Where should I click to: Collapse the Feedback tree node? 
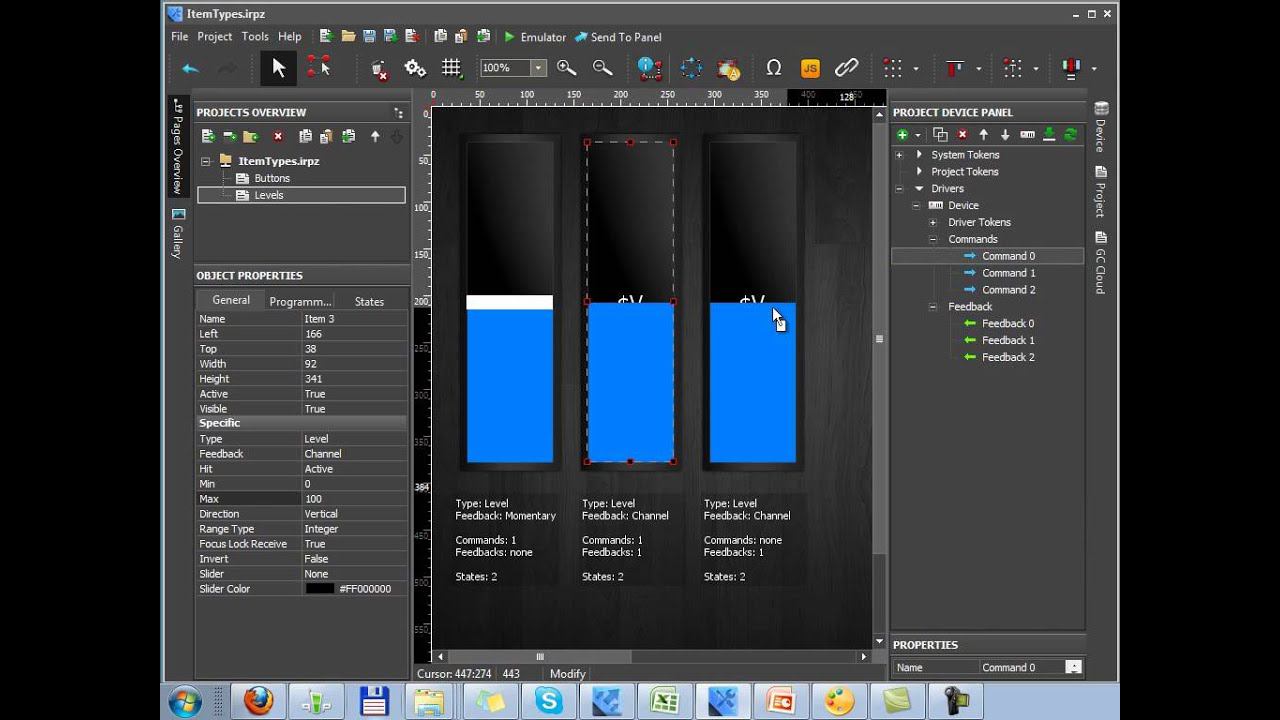coord(932,307)
